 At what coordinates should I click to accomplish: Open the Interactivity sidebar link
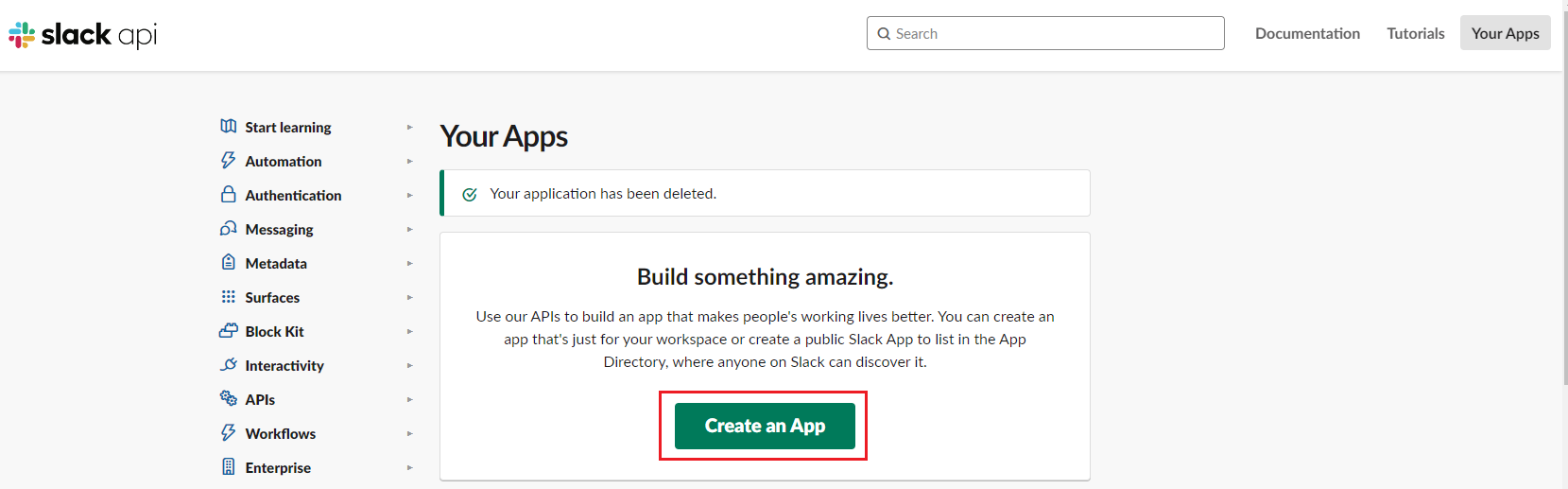pos(284,365)
